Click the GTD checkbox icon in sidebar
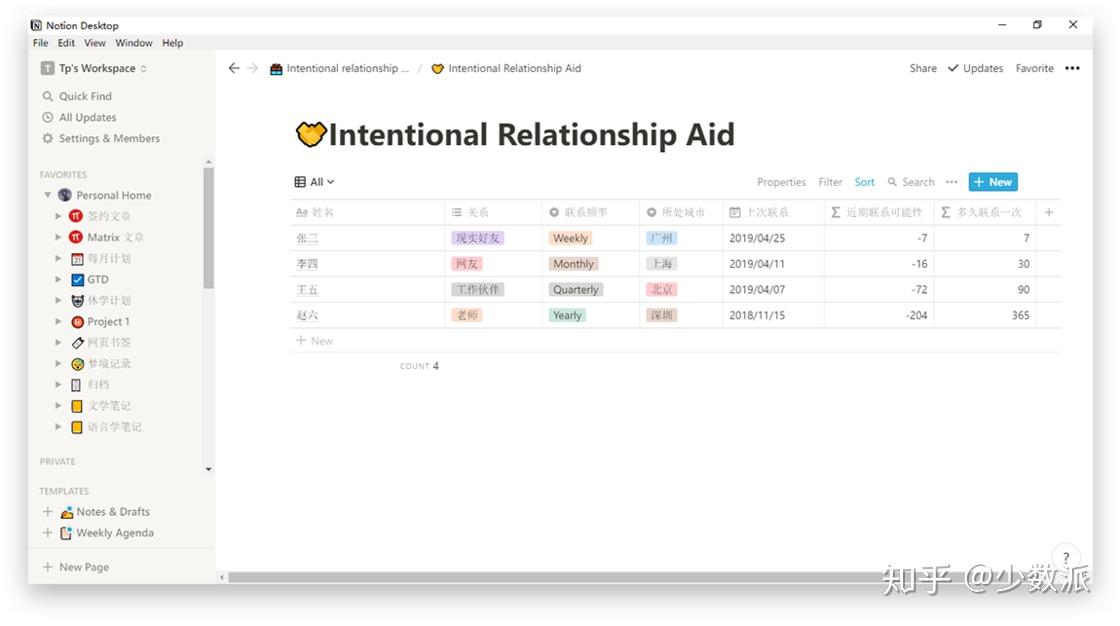The height and width of the screenshot is (626, 1120). (x=77, y=279)
